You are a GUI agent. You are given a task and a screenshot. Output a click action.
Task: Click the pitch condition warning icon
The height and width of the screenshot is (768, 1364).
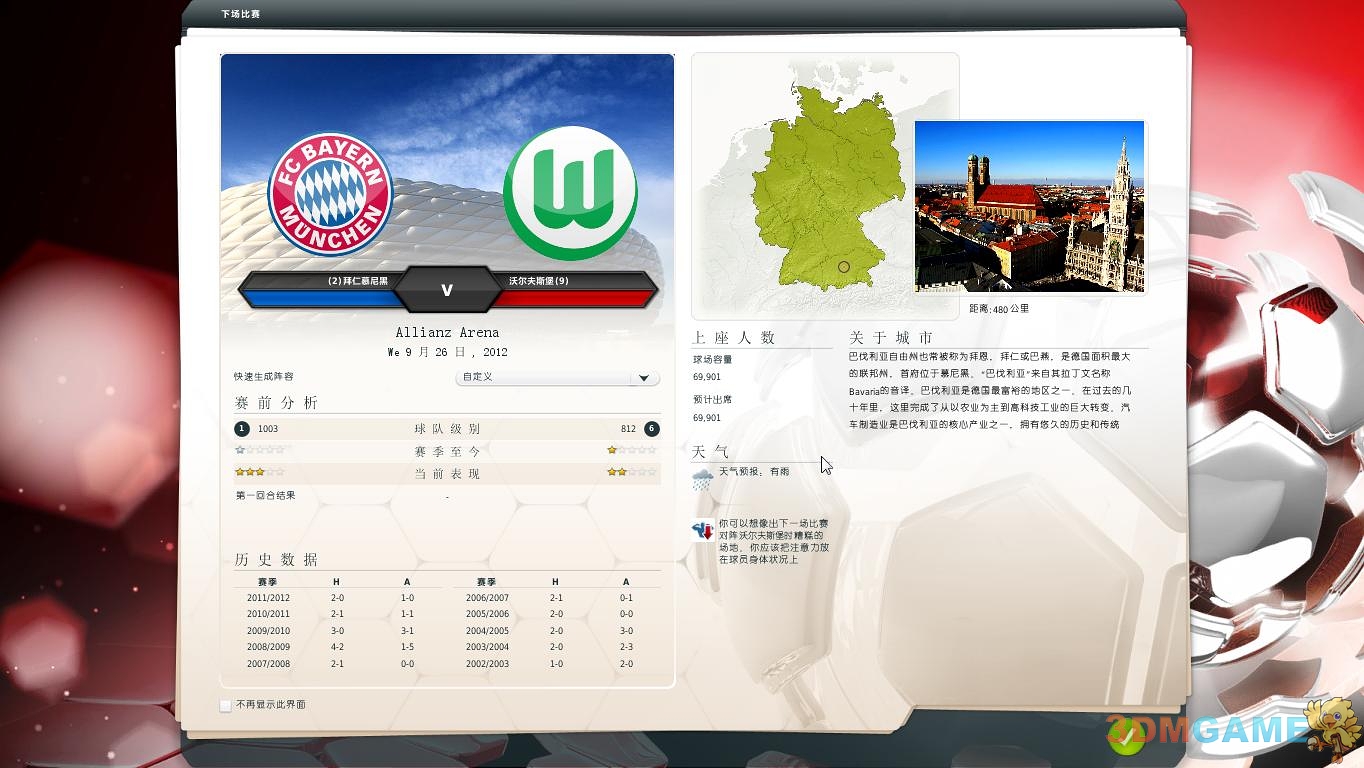click(x=702, y=531)
